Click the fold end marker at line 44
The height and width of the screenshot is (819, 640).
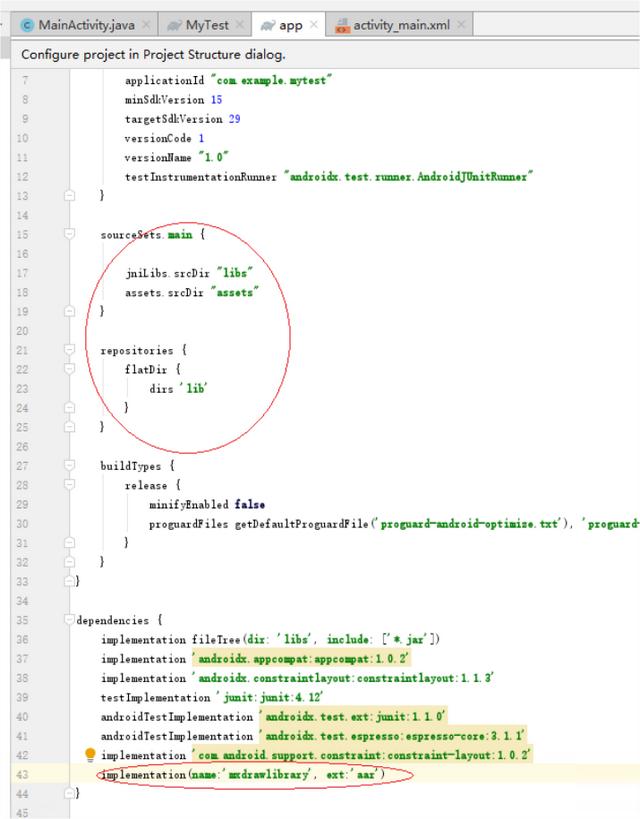click(69, 793)
